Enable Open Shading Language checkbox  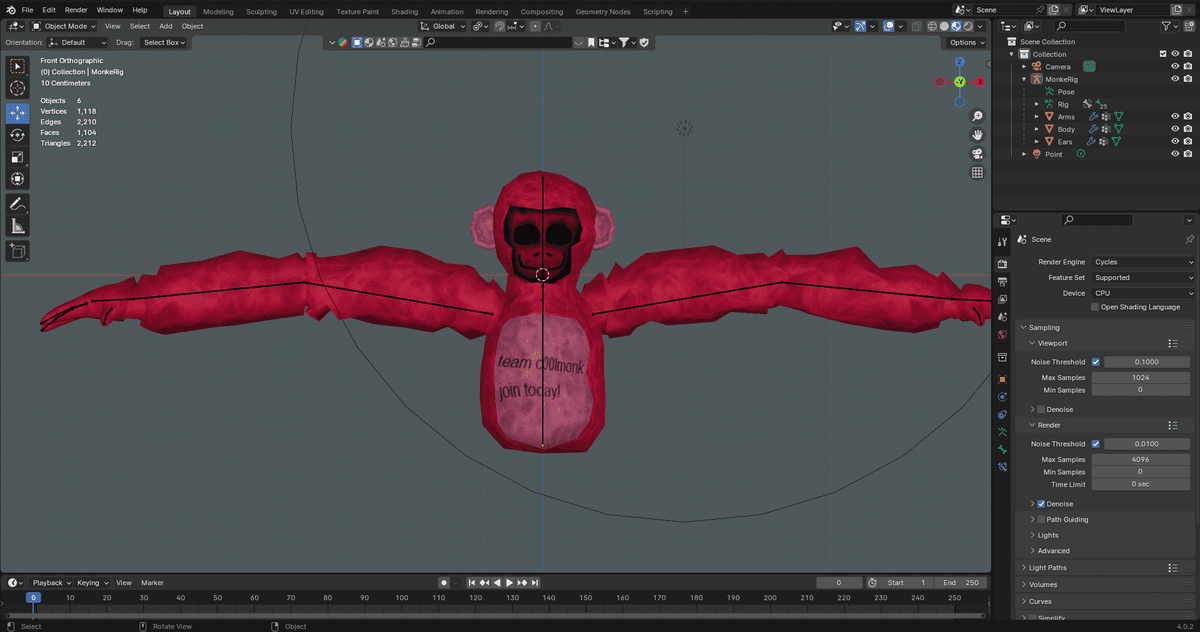(1095, 307)
